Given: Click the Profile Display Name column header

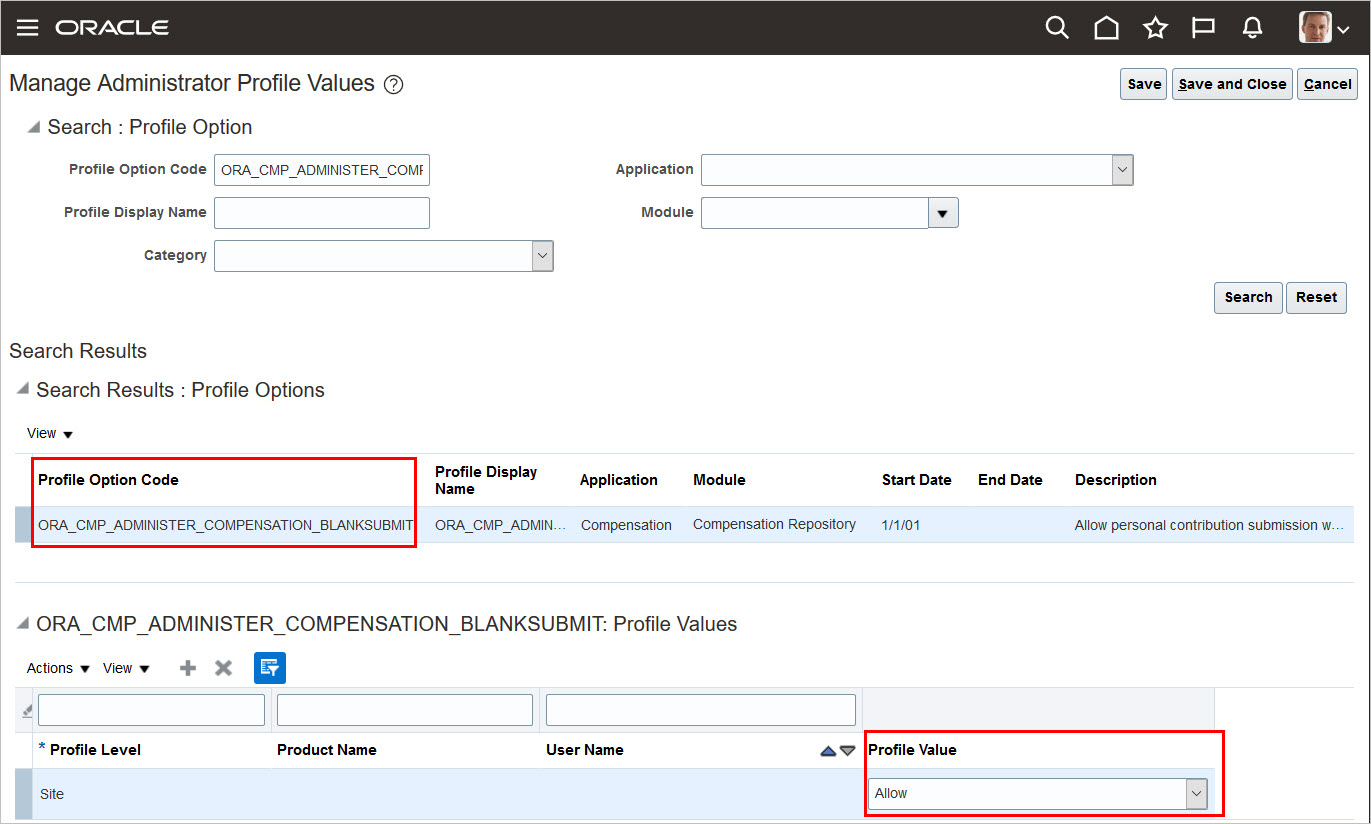Looking at the screenshot, I should pos(486,480).
